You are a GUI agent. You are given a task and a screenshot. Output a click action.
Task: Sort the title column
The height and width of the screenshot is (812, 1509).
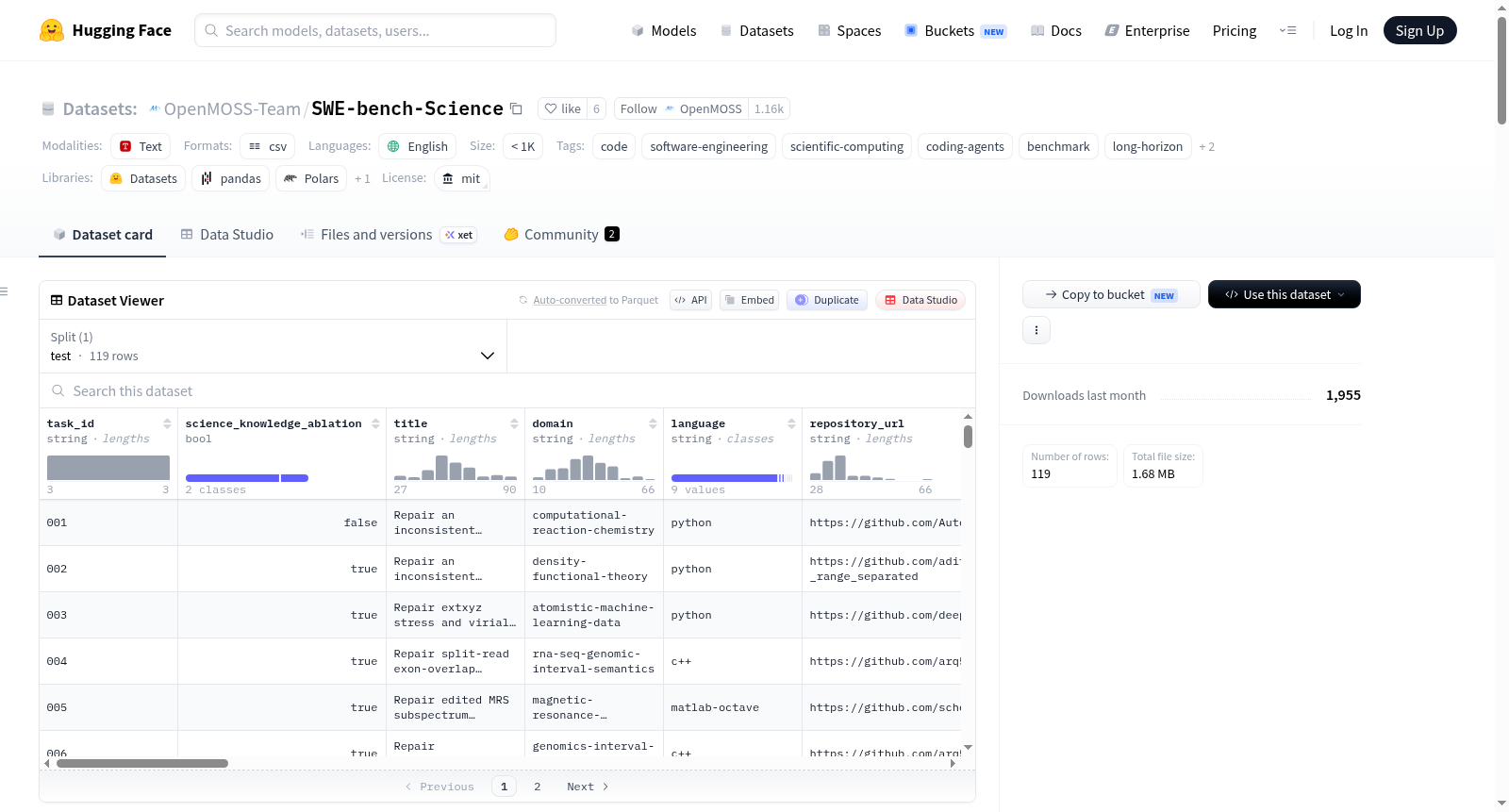tap(514, 423)
